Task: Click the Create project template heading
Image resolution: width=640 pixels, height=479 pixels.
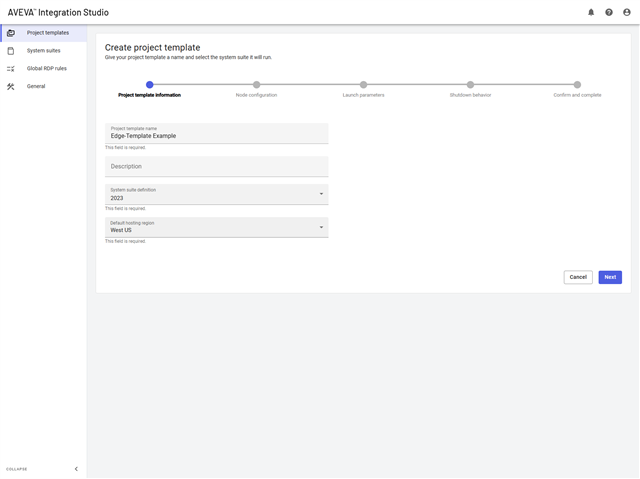Action: [152, 47]
